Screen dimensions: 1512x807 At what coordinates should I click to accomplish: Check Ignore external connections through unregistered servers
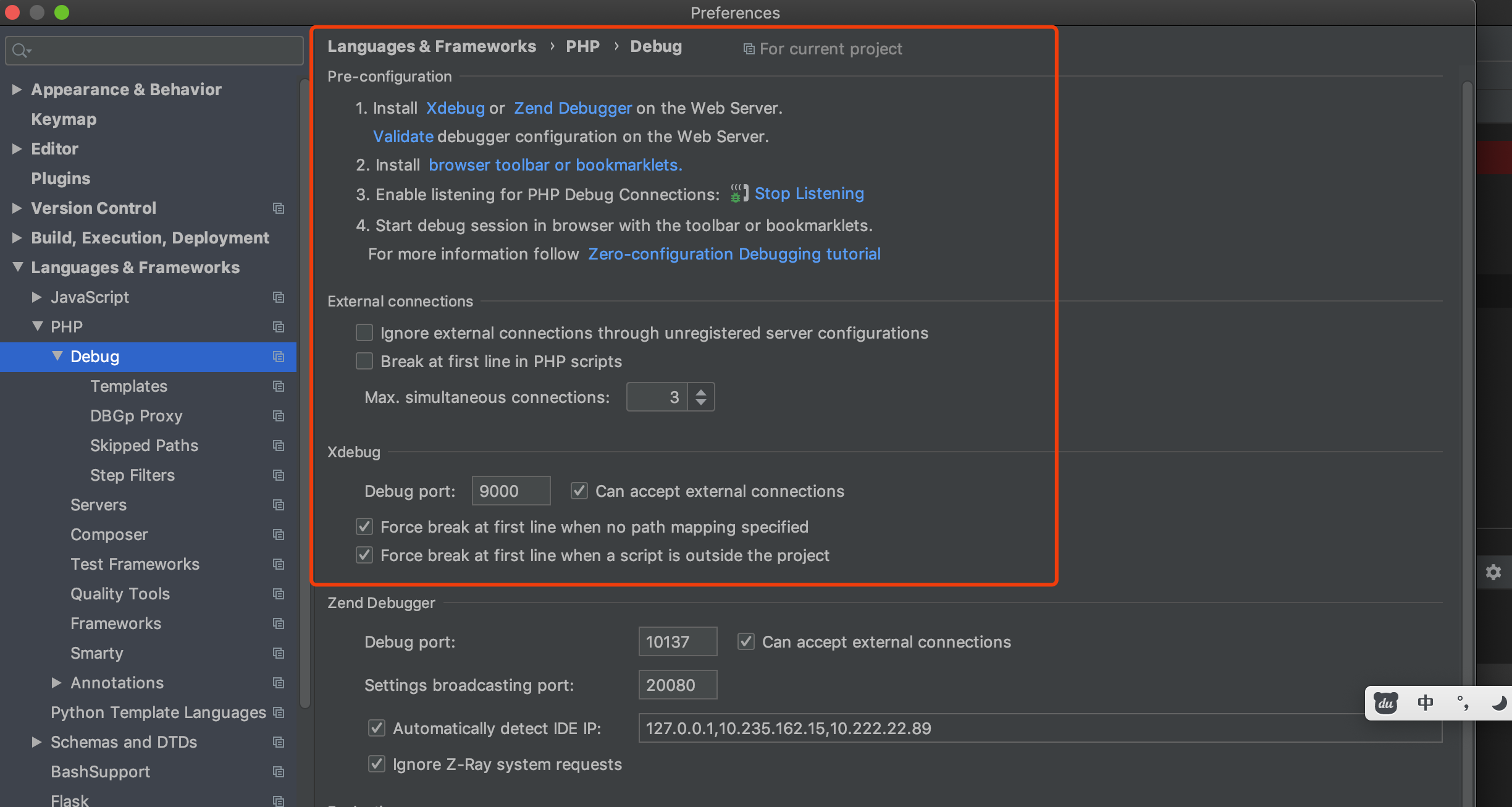364,333
